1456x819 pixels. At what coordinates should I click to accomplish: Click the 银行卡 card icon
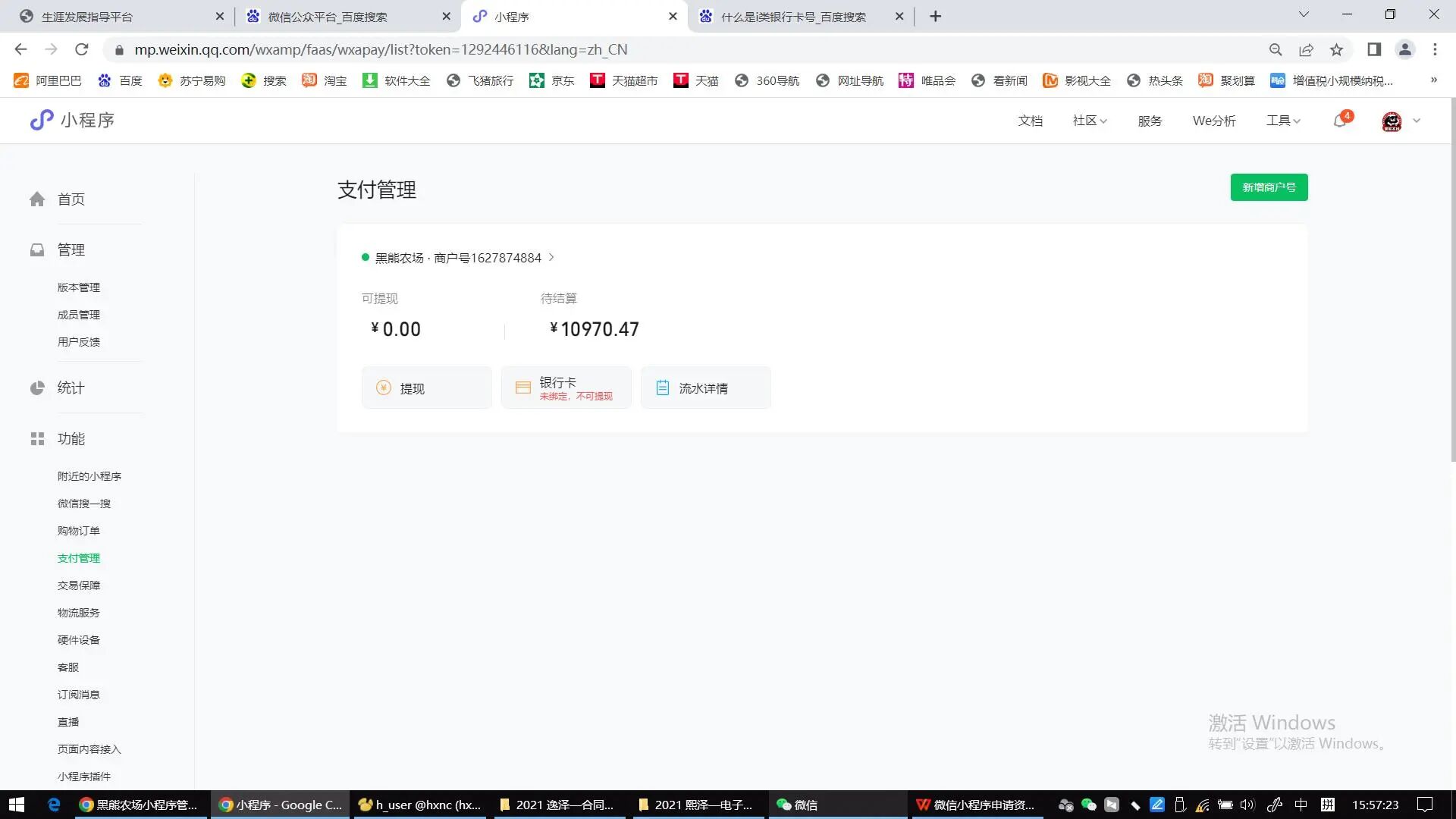click(523, 388)
